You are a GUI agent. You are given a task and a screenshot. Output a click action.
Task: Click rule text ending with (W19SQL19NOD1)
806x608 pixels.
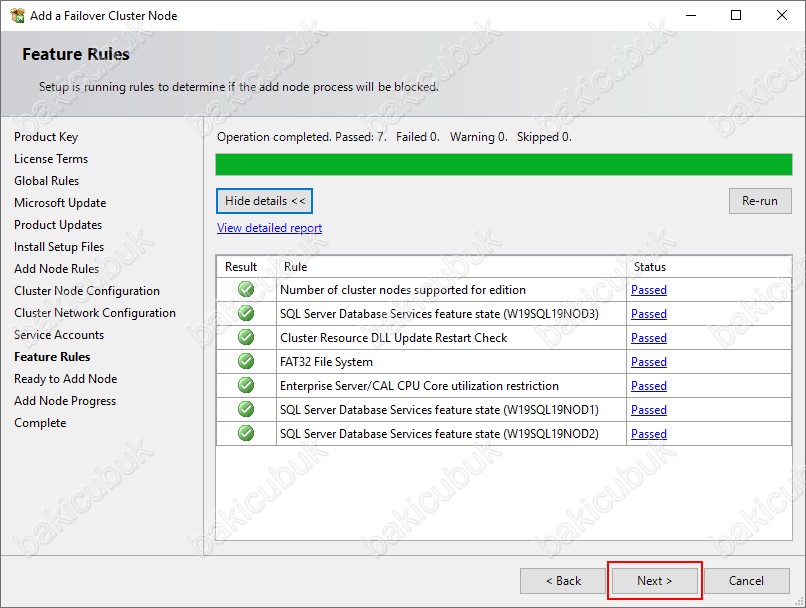tap(439, 410)
